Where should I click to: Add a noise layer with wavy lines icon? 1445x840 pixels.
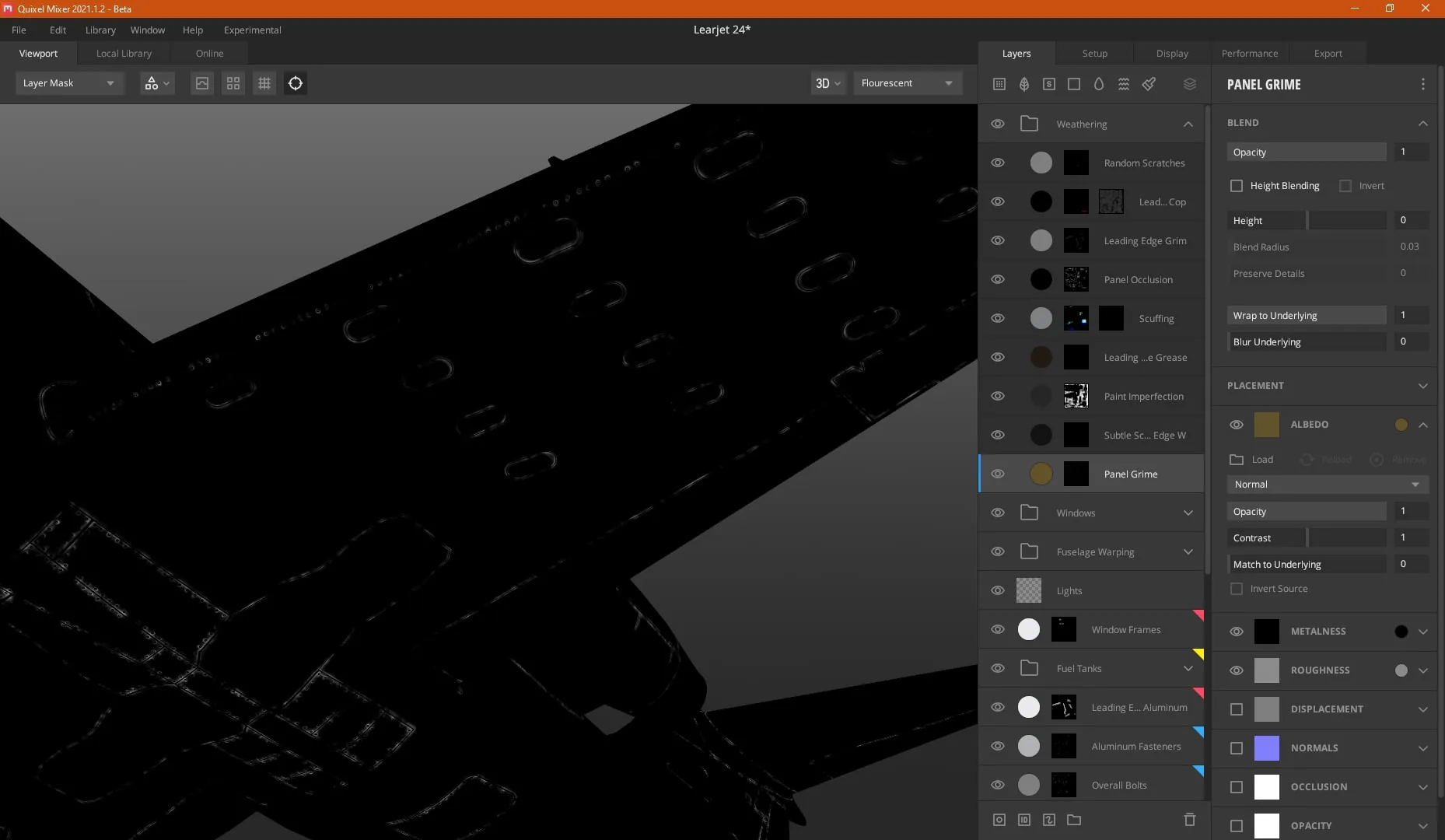pos(1124,84)
